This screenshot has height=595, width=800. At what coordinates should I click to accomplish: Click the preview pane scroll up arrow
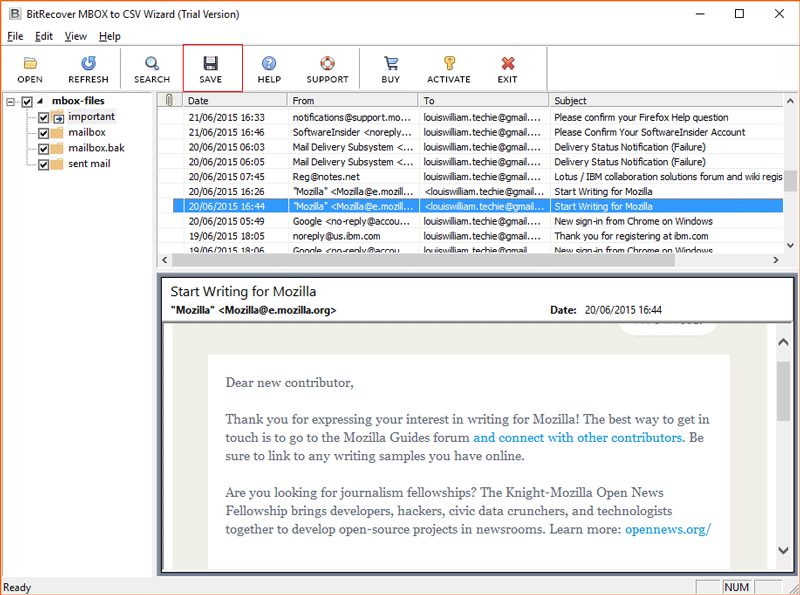tap(783, 342)
